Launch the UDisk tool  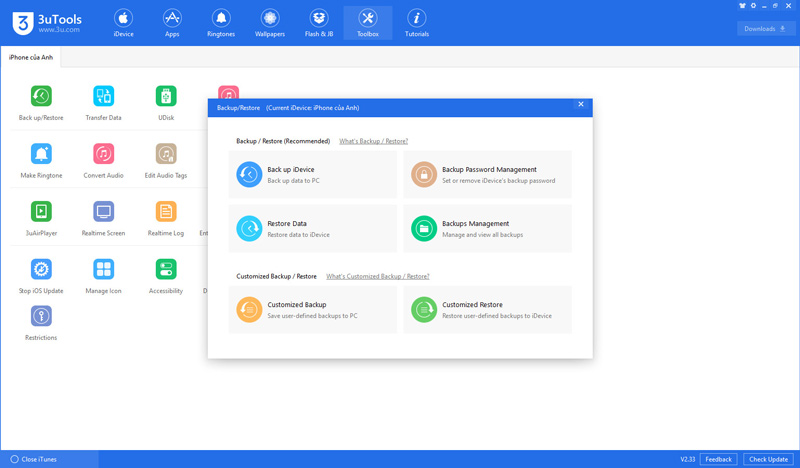tap(166, 96)
